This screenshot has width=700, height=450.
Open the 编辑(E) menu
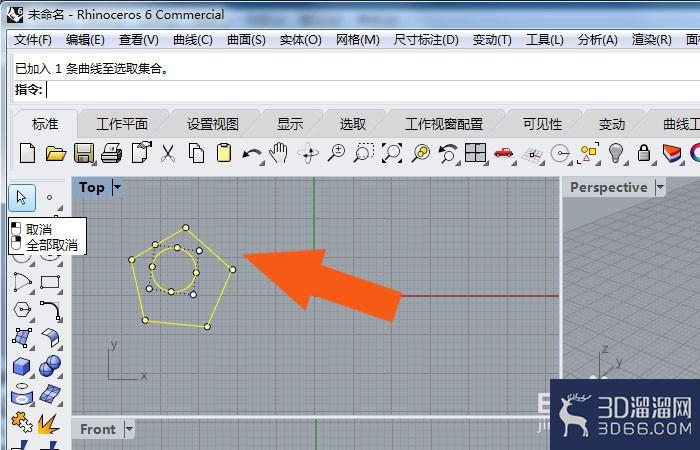point(85,40)
